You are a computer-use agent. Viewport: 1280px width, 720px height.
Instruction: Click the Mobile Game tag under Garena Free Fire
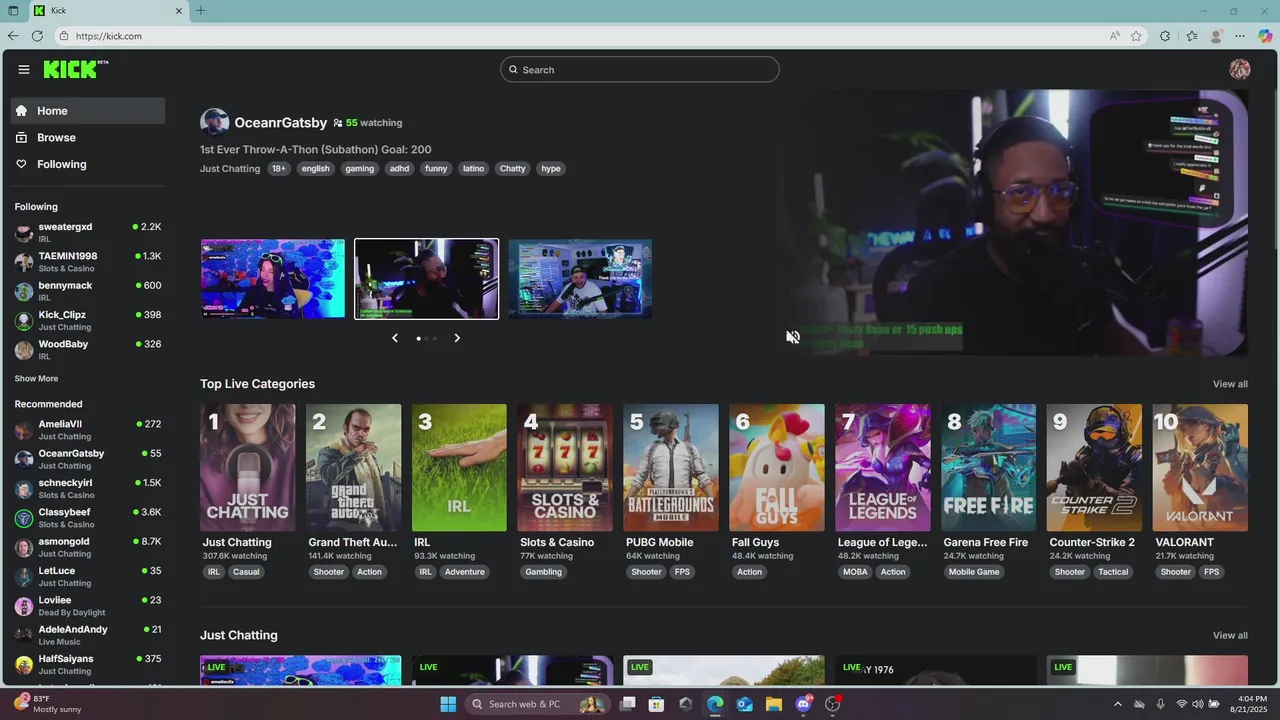(974, 572)
